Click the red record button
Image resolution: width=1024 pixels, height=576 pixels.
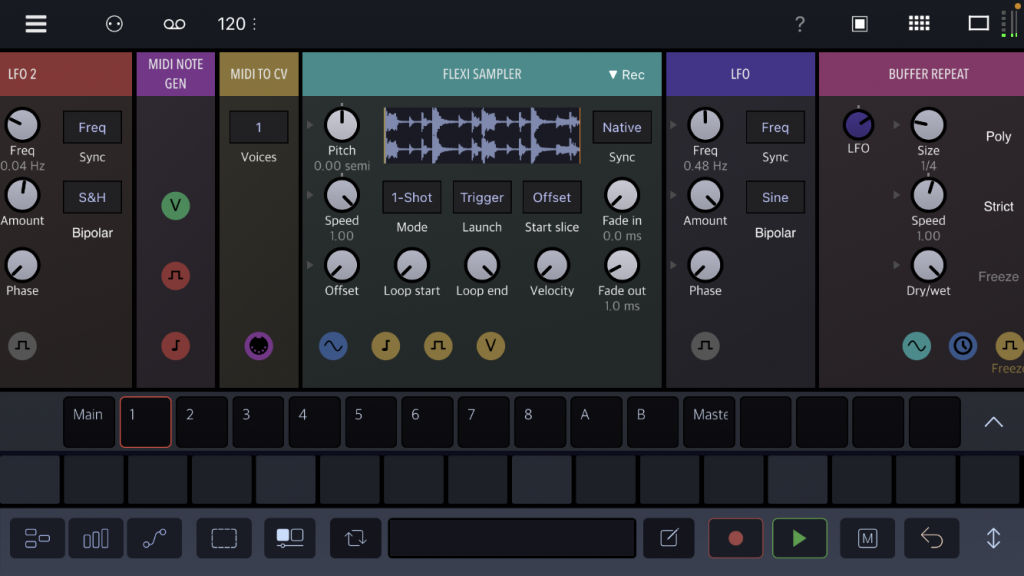(x=735, y=538)
